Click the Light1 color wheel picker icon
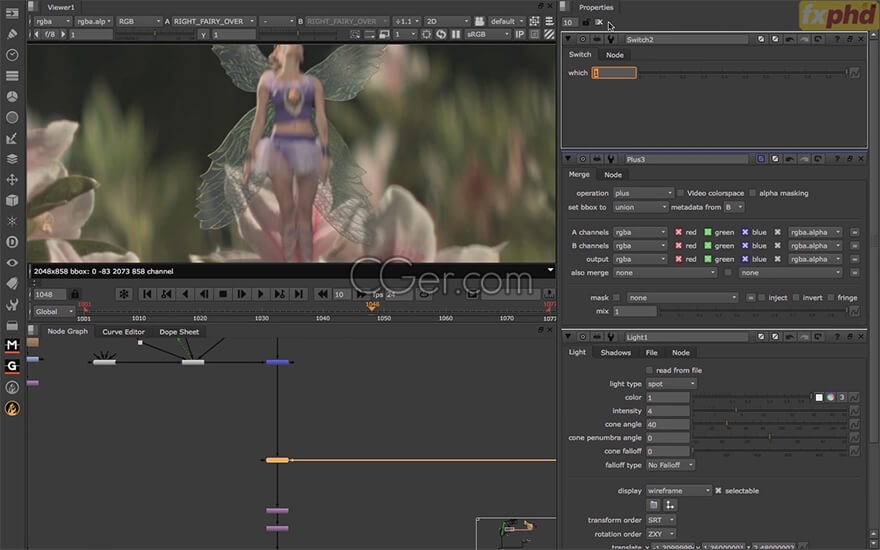The image size is (880, 550). pos(830,397)
